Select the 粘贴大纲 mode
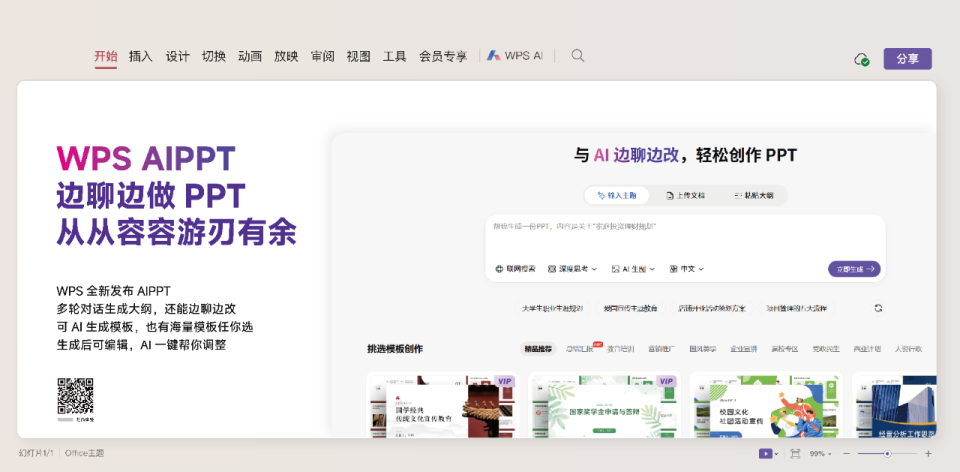 coord(754,196)
